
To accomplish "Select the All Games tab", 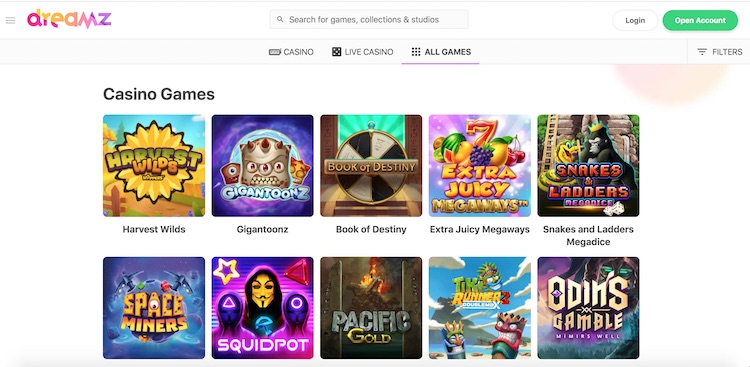I will point(441,52).
